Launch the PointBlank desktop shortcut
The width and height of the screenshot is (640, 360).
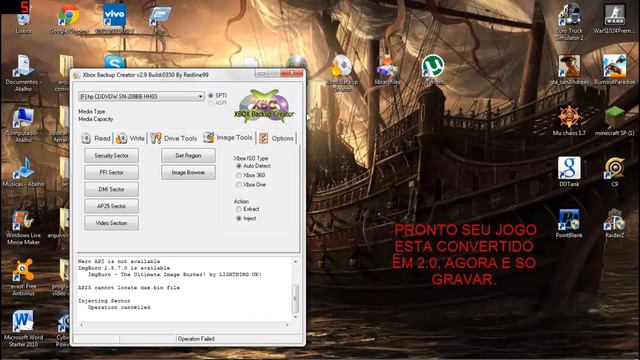click(x=569, y=223)
